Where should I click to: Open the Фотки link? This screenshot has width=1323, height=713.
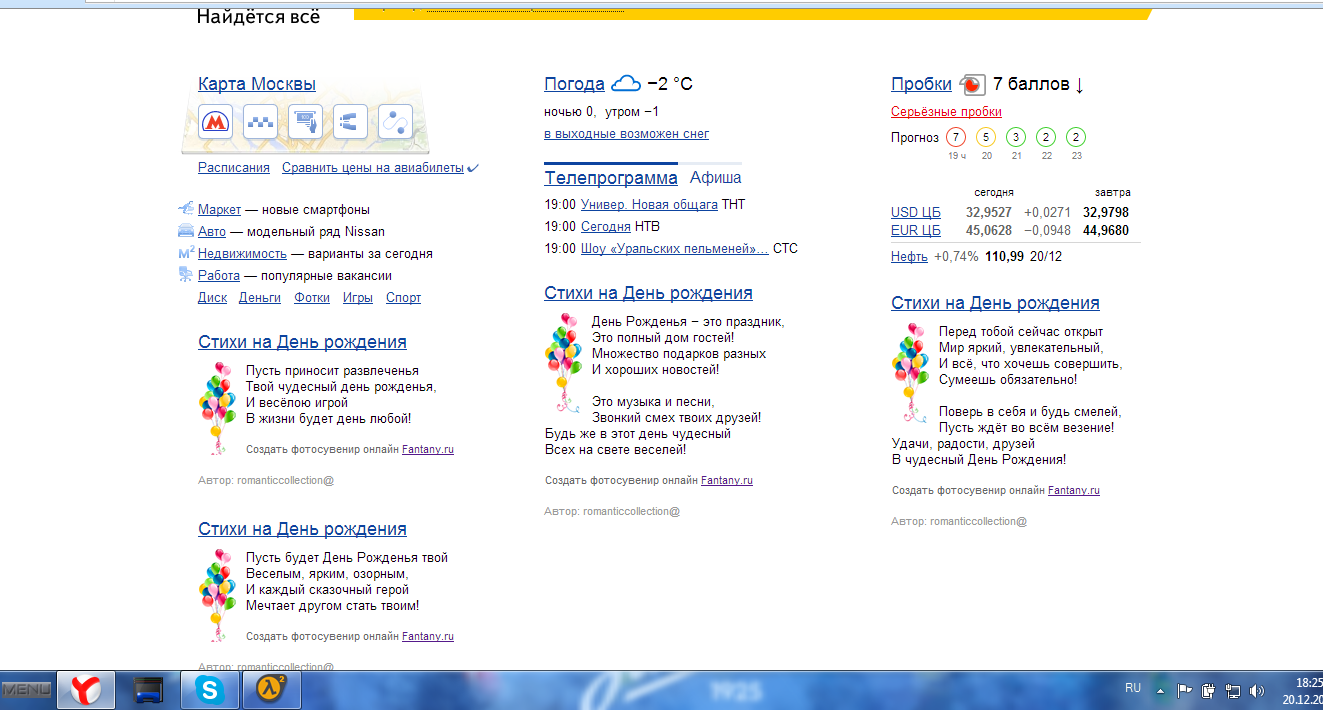(x=312, y=298)
